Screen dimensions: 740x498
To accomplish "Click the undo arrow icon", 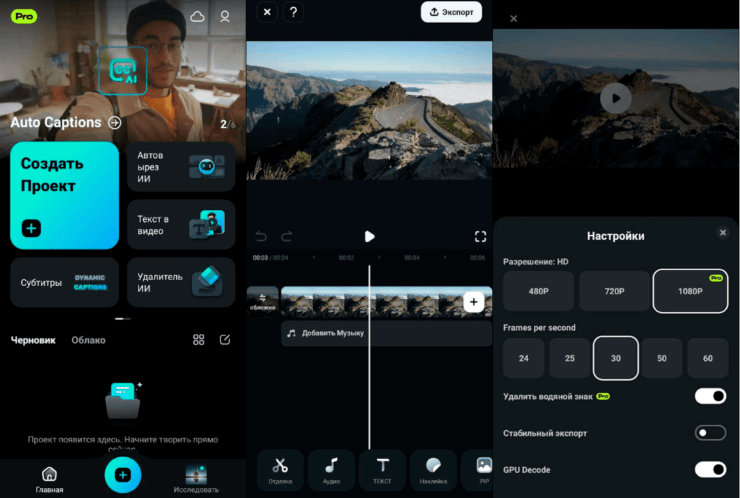I will pyautogui.click(x=262, y=237).
